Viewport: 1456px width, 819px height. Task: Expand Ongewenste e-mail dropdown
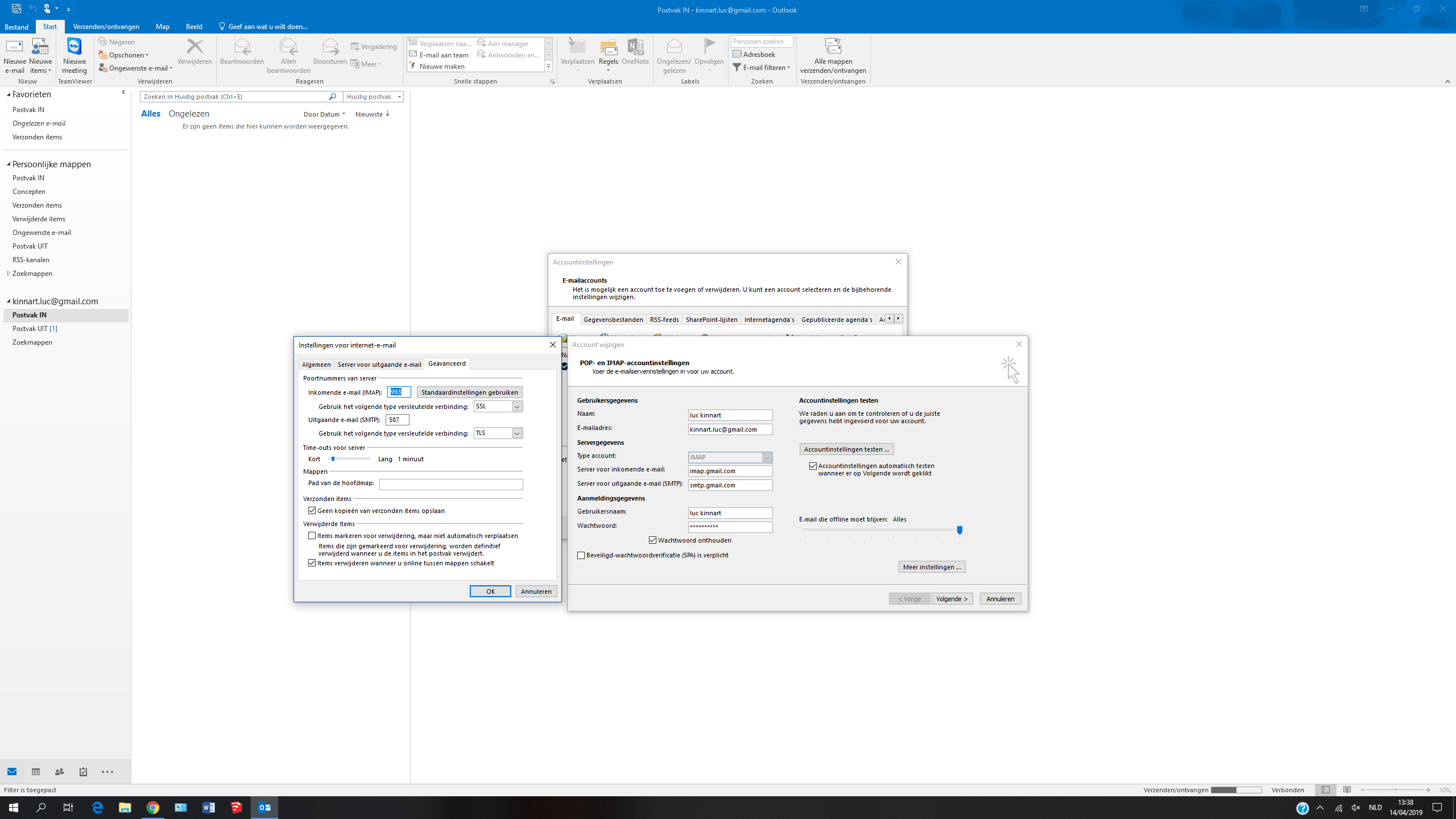[135, 68]
